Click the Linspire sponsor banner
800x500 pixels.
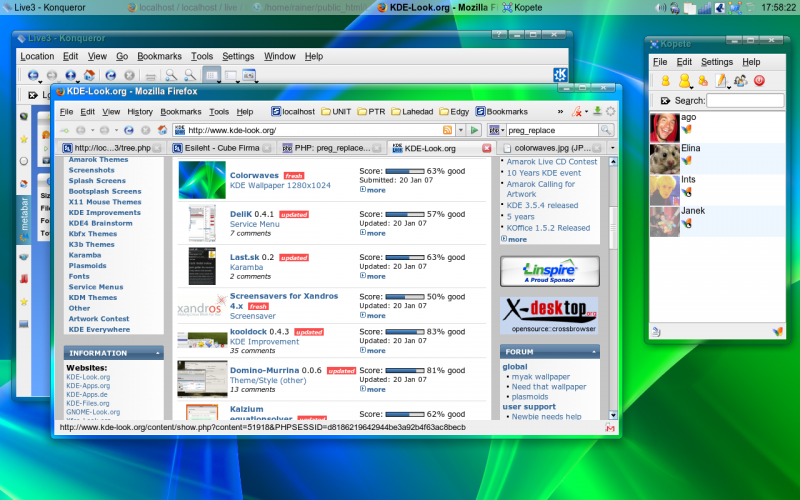pyautogui.click(x=549, y=271)
